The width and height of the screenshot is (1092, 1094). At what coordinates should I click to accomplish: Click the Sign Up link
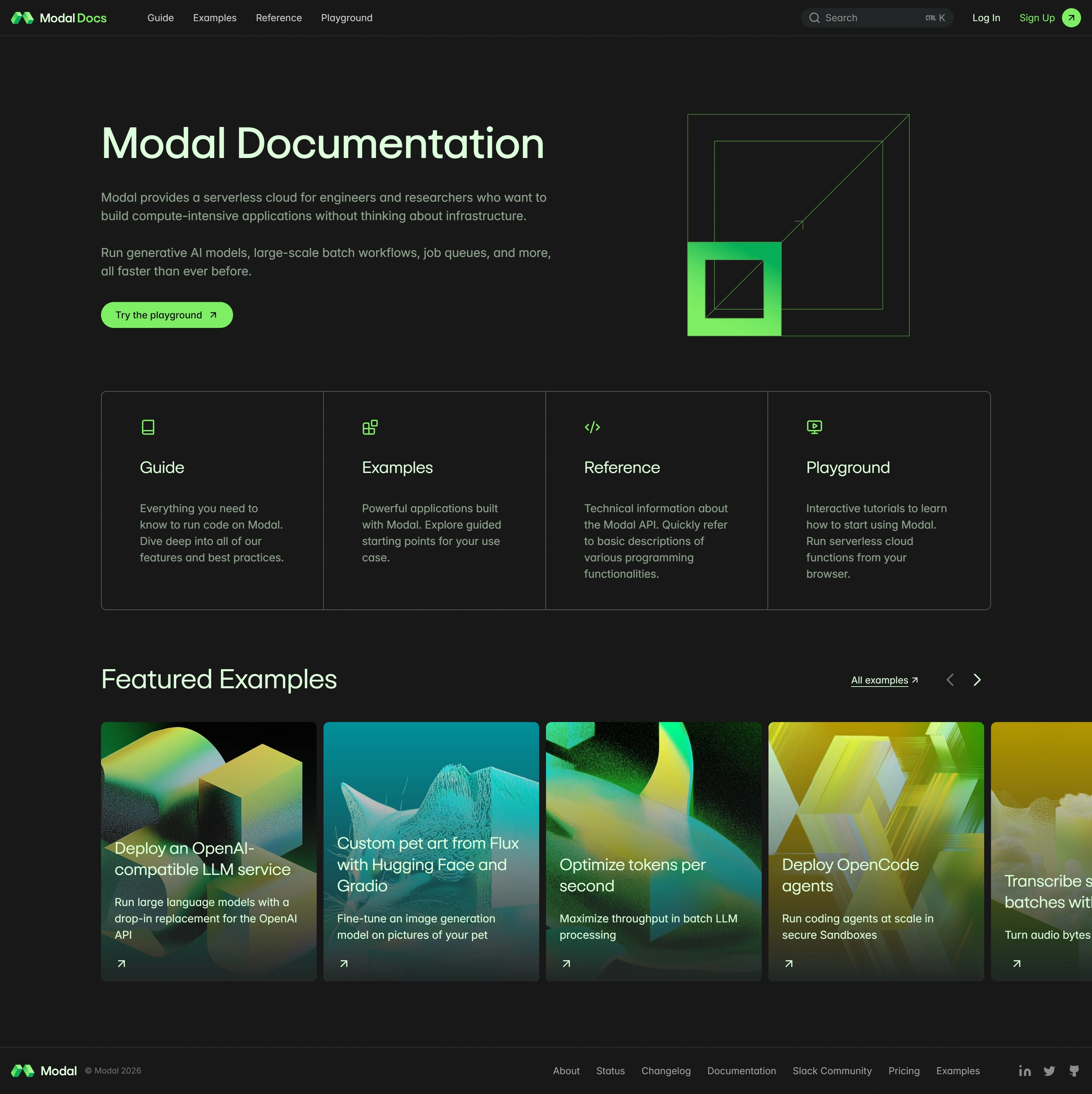click(1037, 18)
